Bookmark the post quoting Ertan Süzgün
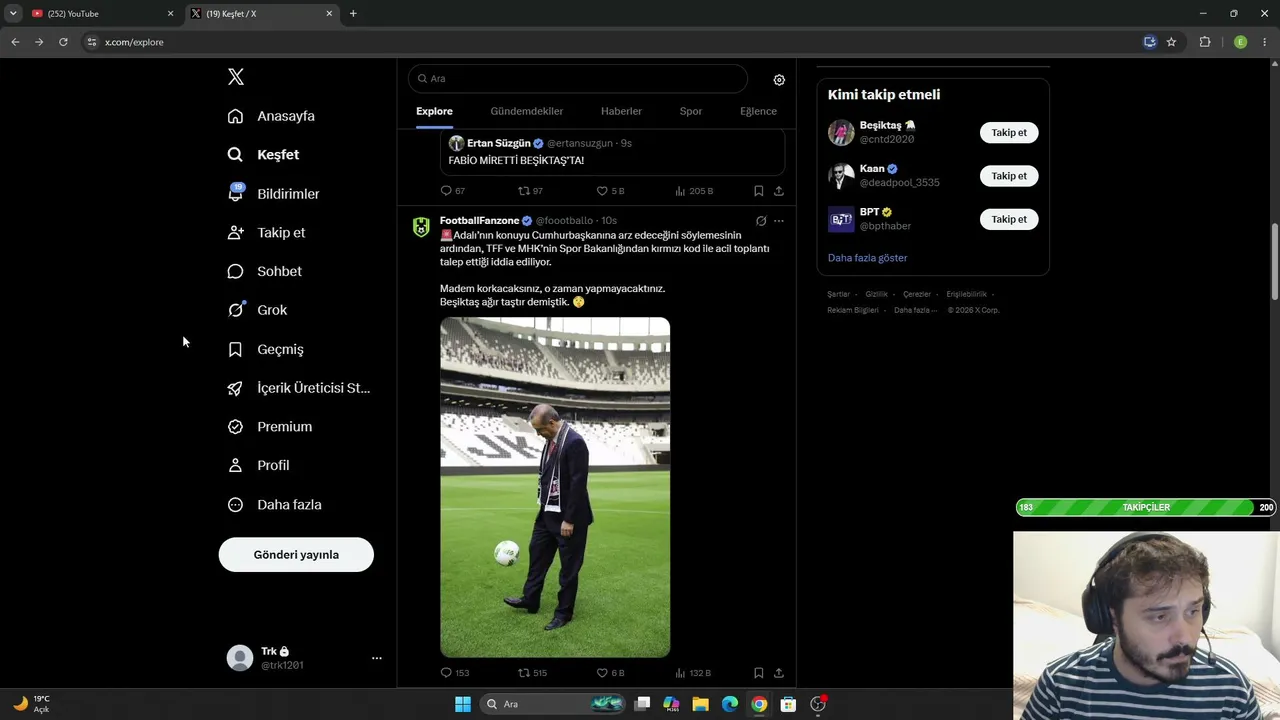The image size is (1280, 720). click(759, 191)
